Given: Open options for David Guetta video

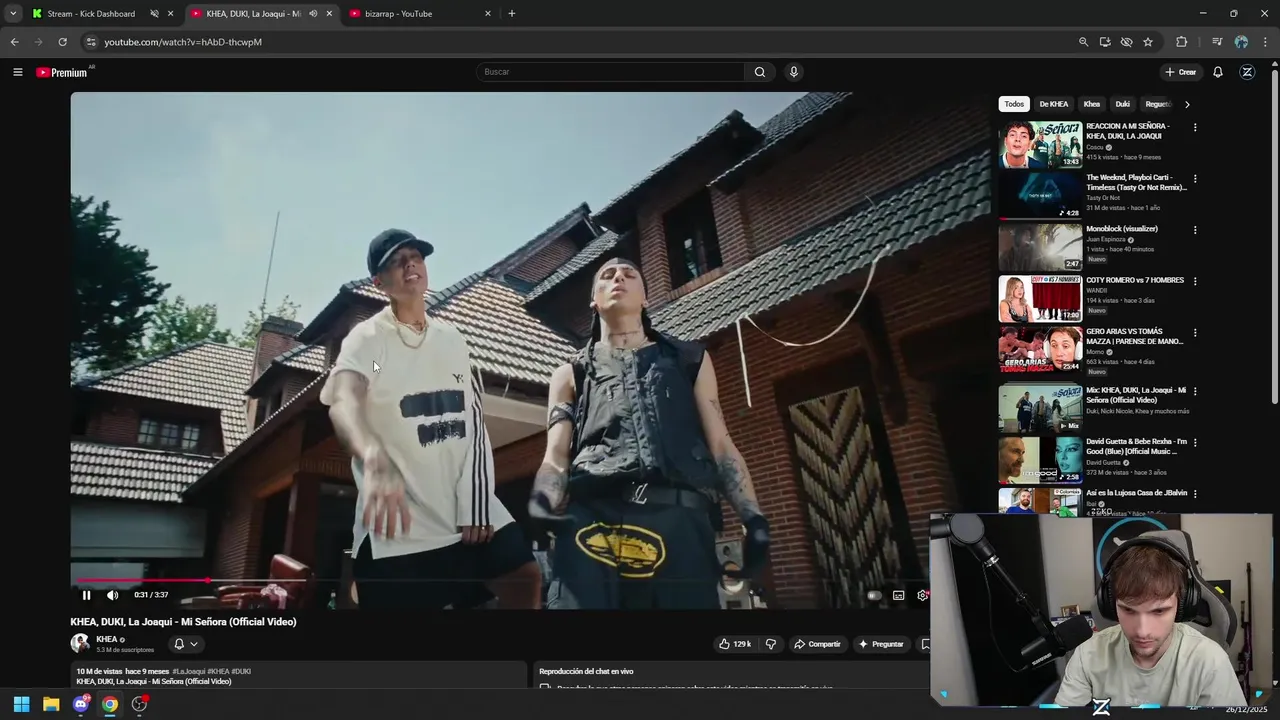Looking at the screenshot, I should [1195, 442].
